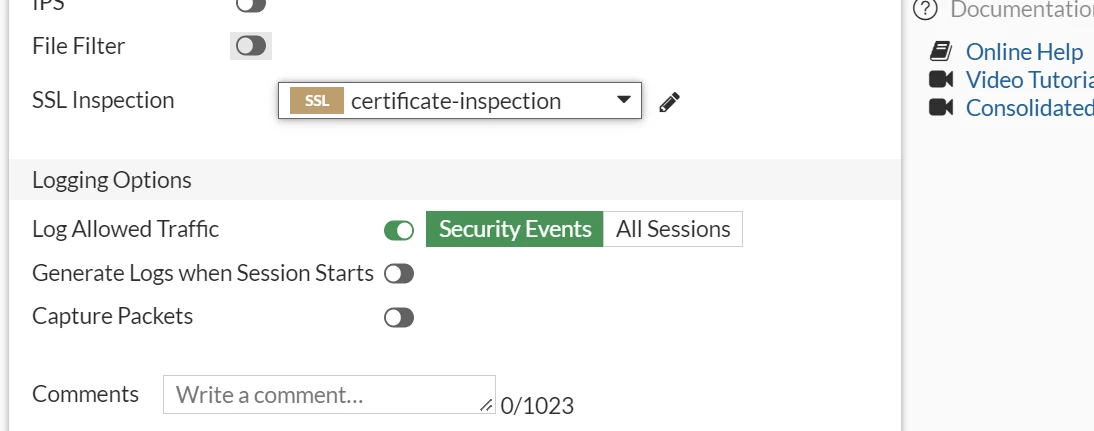Click the pencil icon to edit SSL profile
The width and height of the screenshot is (1094, 431).
tap(669, 103)
